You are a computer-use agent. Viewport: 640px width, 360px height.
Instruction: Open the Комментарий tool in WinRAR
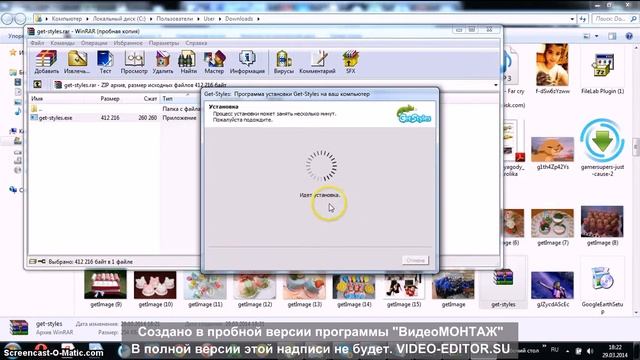tap(317, 62)
